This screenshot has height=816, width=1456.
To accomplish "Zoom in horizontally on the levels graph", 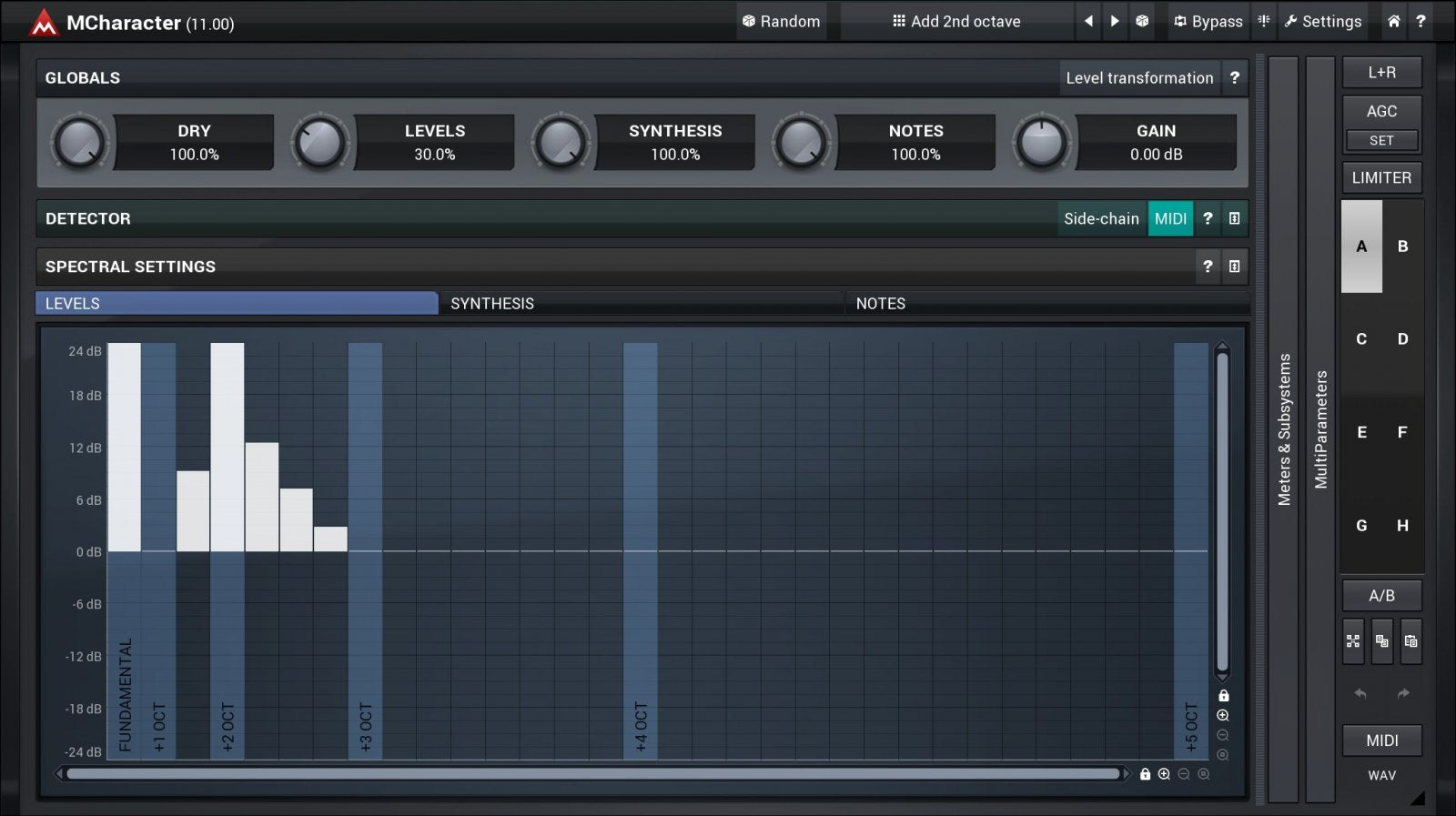I will [x=1164, y=774].
